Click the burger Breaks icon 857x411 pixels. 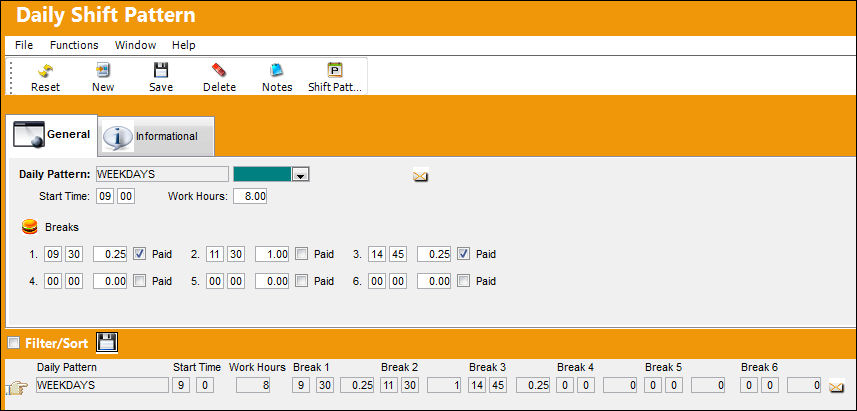pos(30,227)
